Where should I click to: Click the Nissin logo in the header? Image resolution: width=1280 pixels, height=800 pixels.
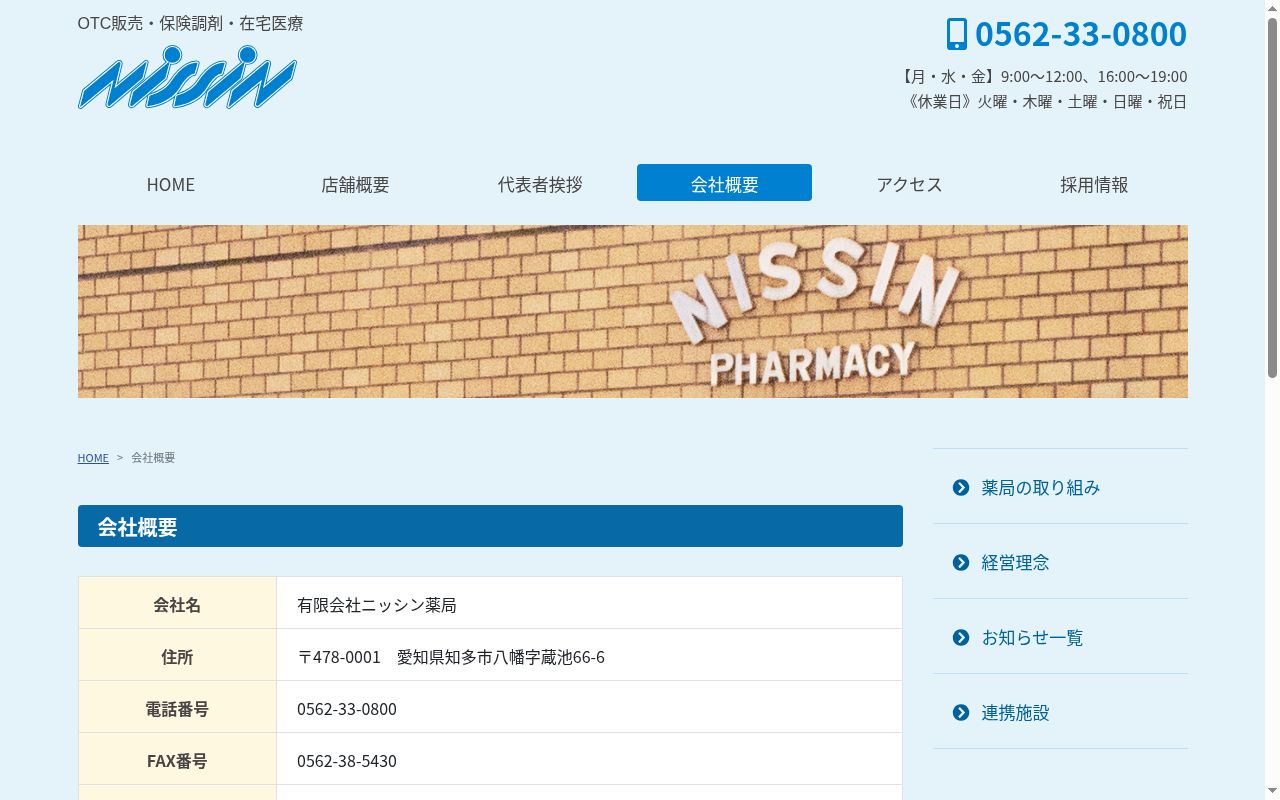click(x=188, y=78)
